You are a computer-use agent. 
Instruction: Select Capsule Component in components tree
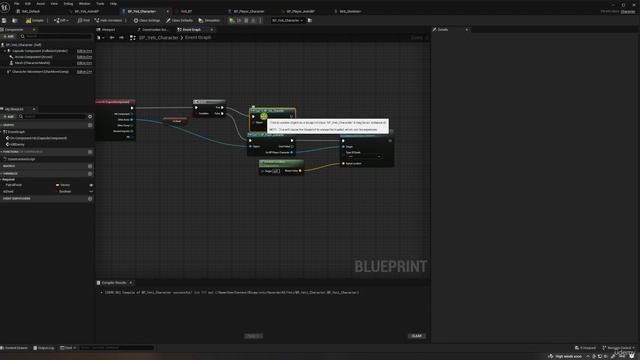tap(40, 51)
